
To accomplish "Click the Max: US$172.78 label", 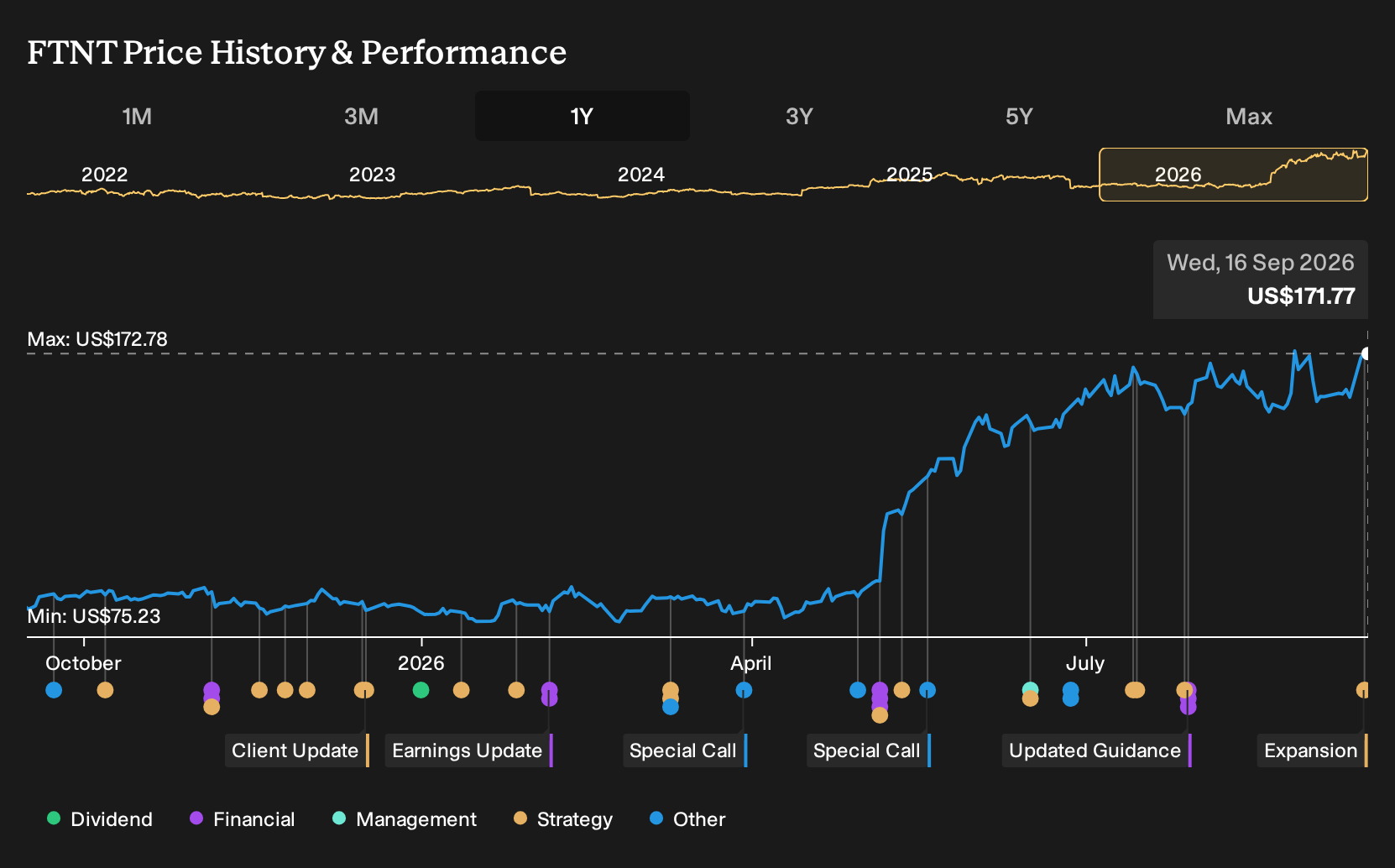I will tap(97, 339).
